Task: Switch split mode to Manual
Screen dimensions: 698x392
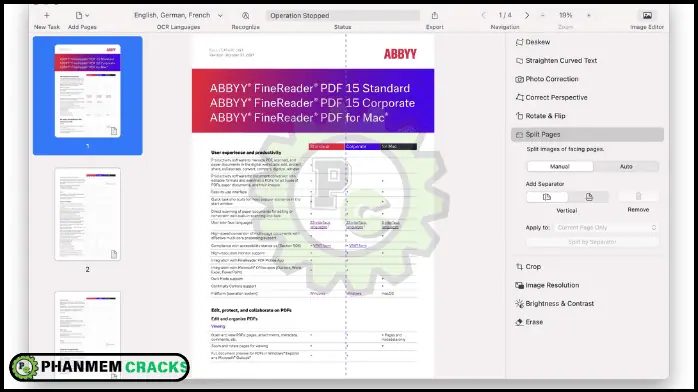Action: [560, 166]
